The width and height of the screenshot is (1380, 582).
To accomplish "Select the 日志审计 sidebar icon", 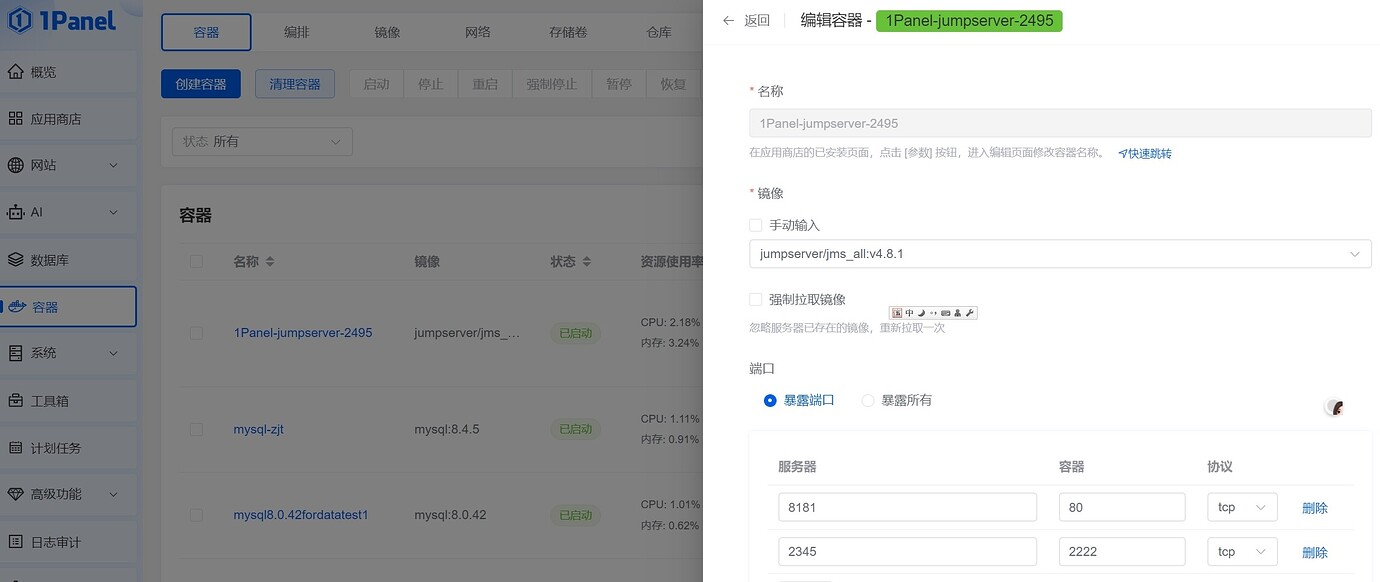I will (x=54, y=541).
